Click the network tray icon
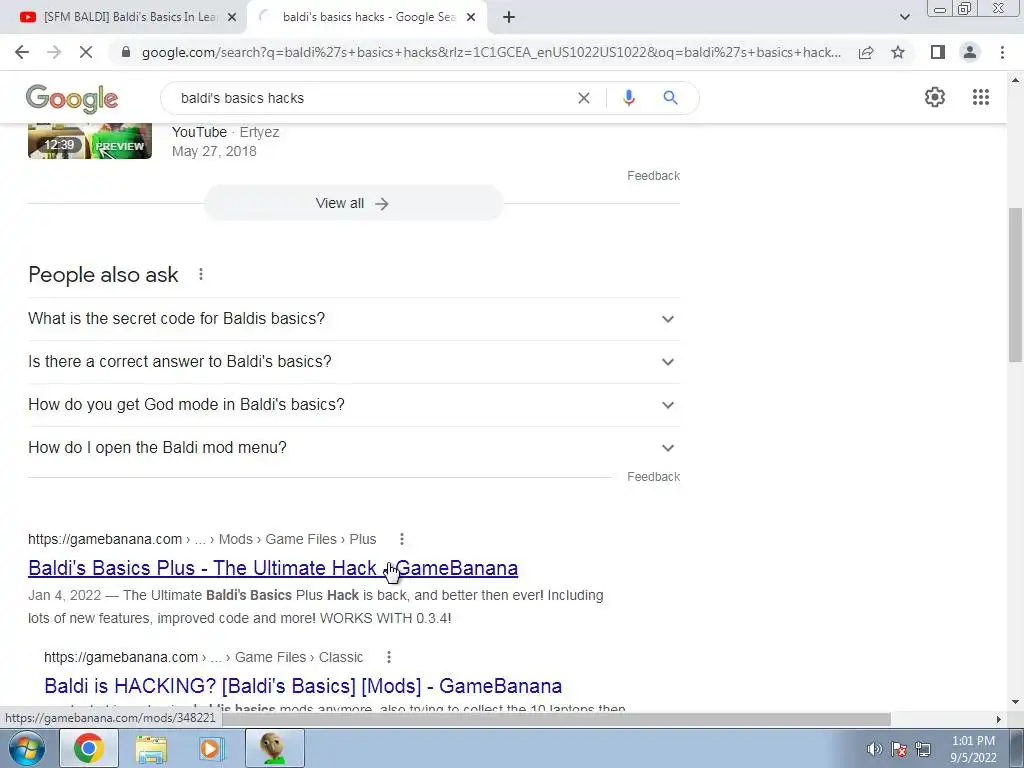Viewport: 1024px width, 768px height. [923, 749]
